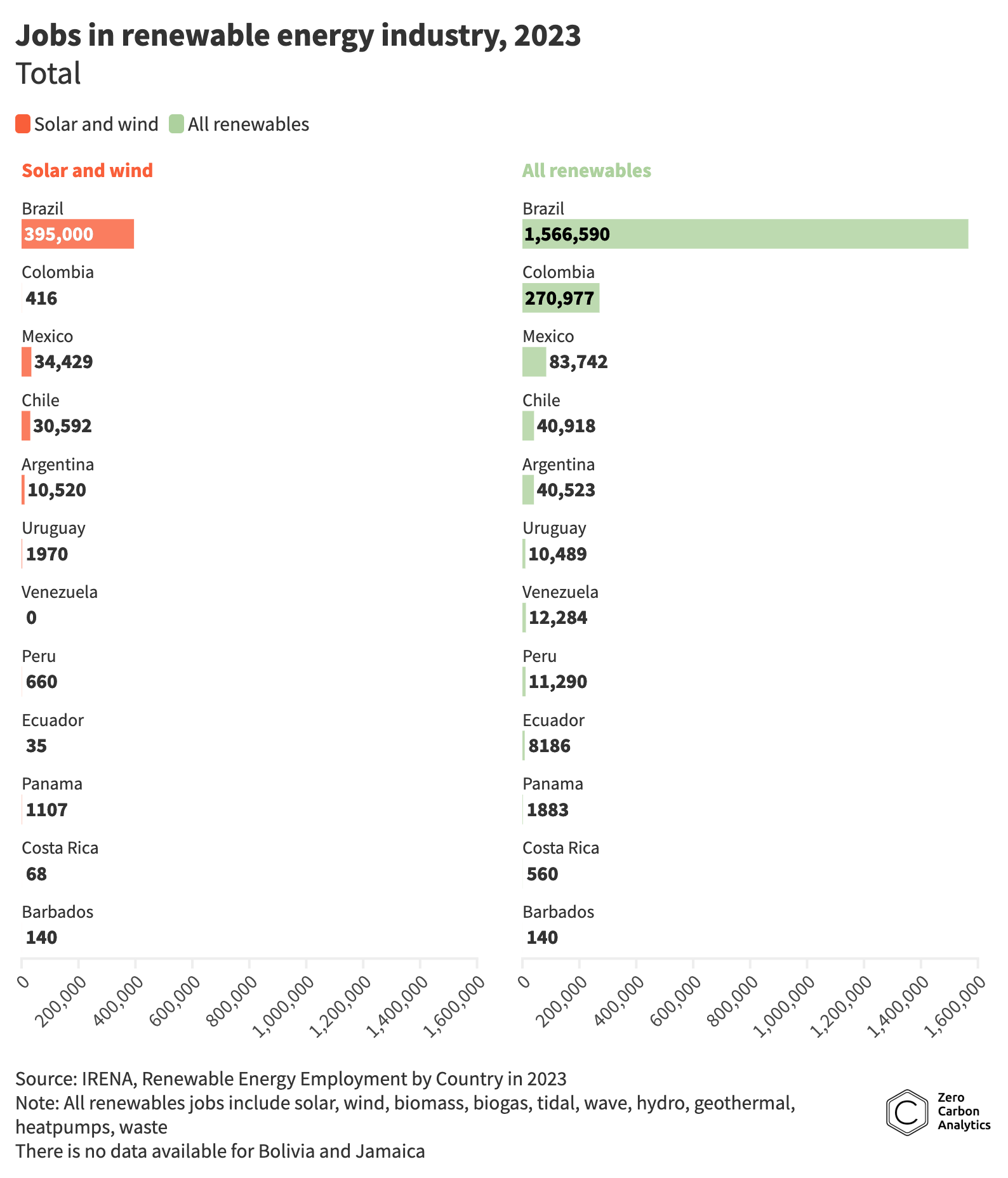1008x1178 pixels.
Task: Click the Colombia 270,977 all renewables bar
Action: coord(560,298)
